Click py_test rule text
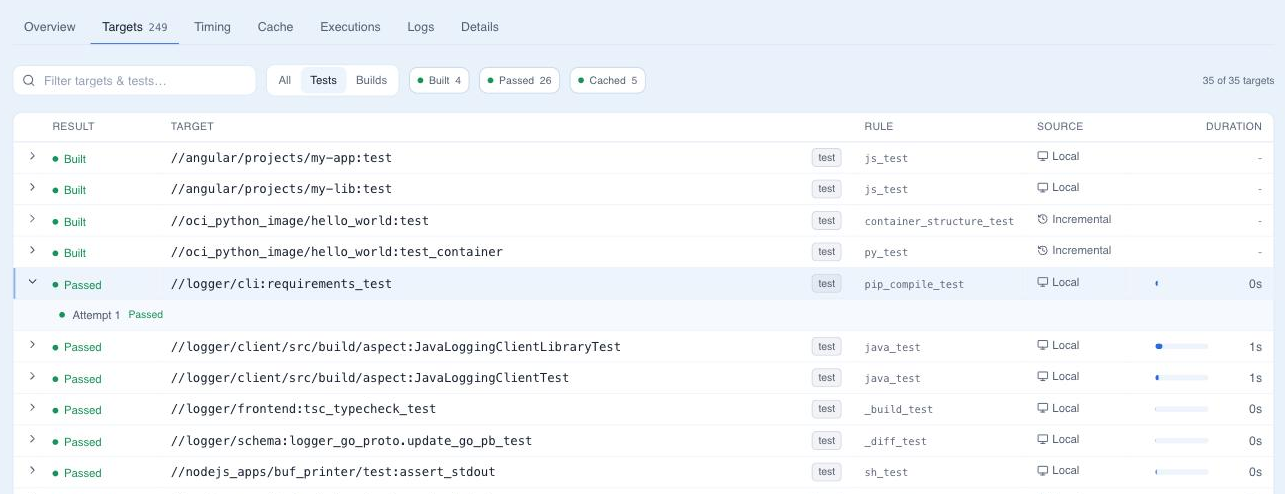This screenshot has width=1285, height=494. (886, 252)
